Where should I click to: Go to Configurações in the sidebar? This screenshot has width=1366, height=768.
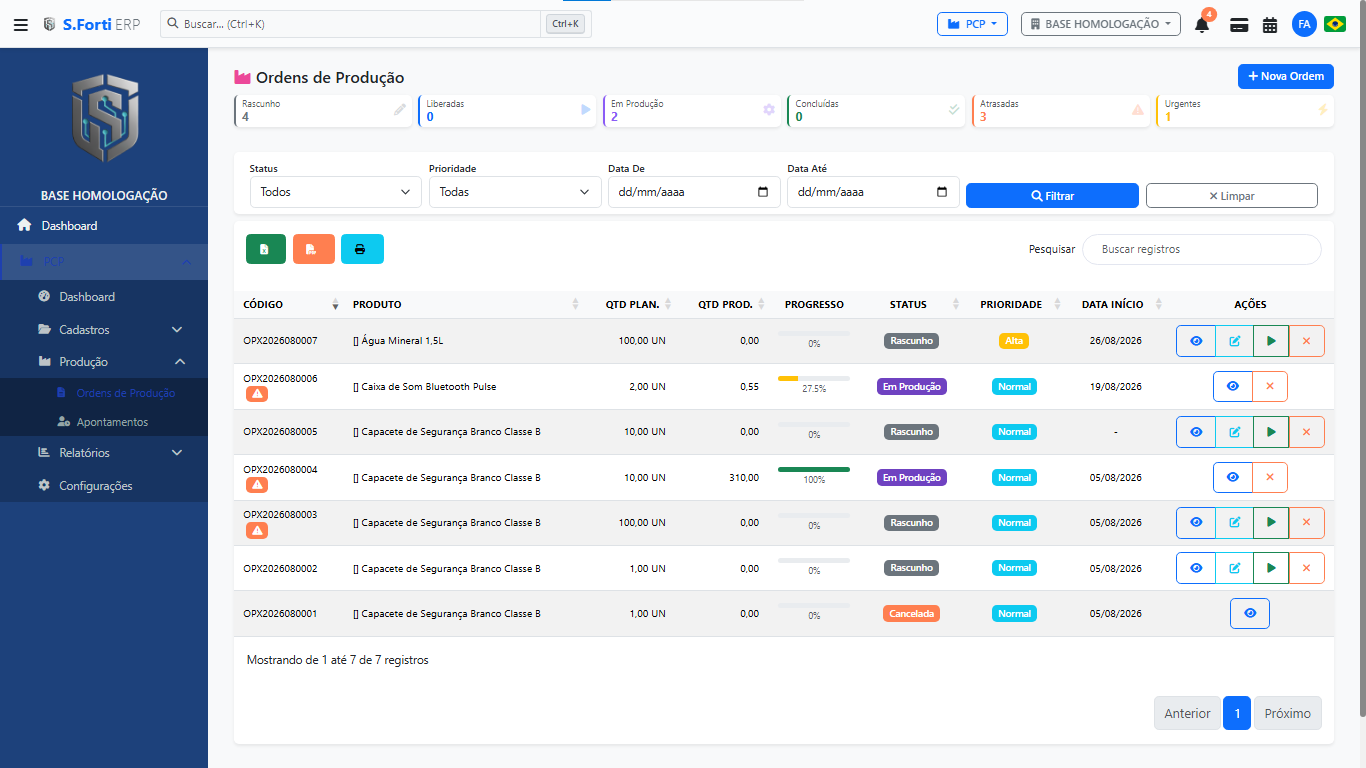104,486
